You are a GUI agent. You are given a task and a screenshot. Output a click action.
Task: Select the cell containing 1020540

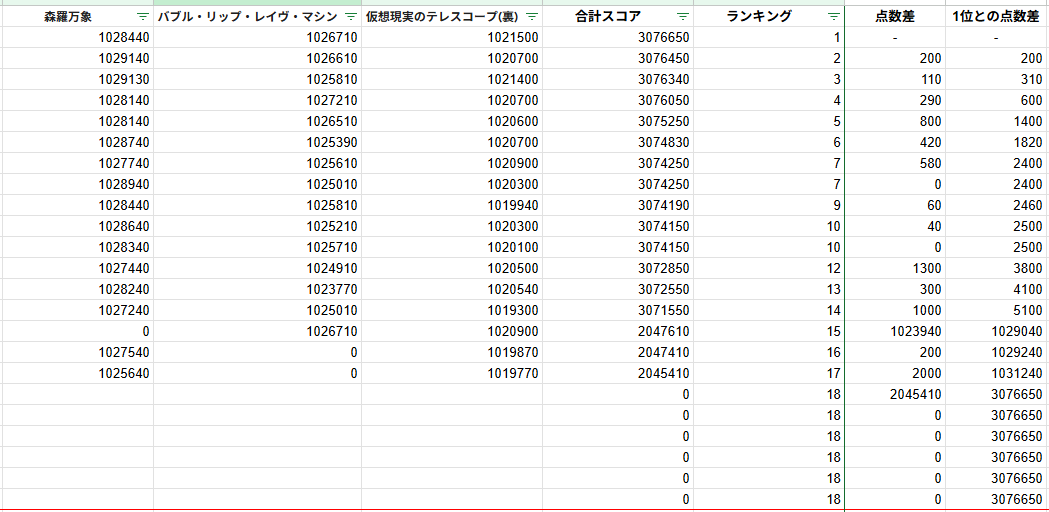[452, 289]
